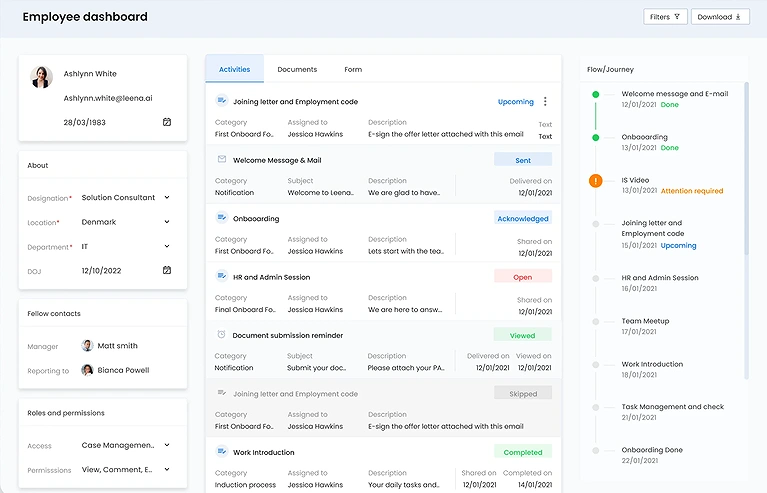767x493 pixels.
Task: Click the Employee dashboard heading
Action: pyautogui.click(x=85, y=17)
